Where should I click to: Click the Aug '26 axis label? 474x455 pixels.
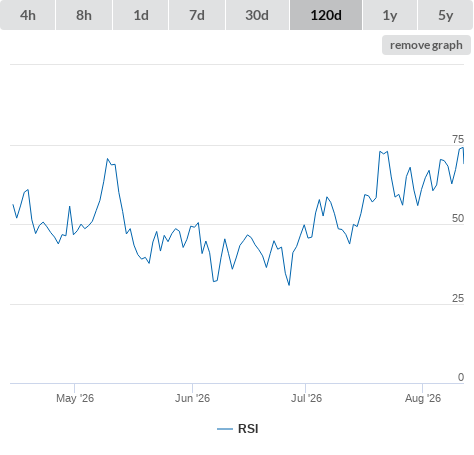pyautogui.click(x=423, y=398)
